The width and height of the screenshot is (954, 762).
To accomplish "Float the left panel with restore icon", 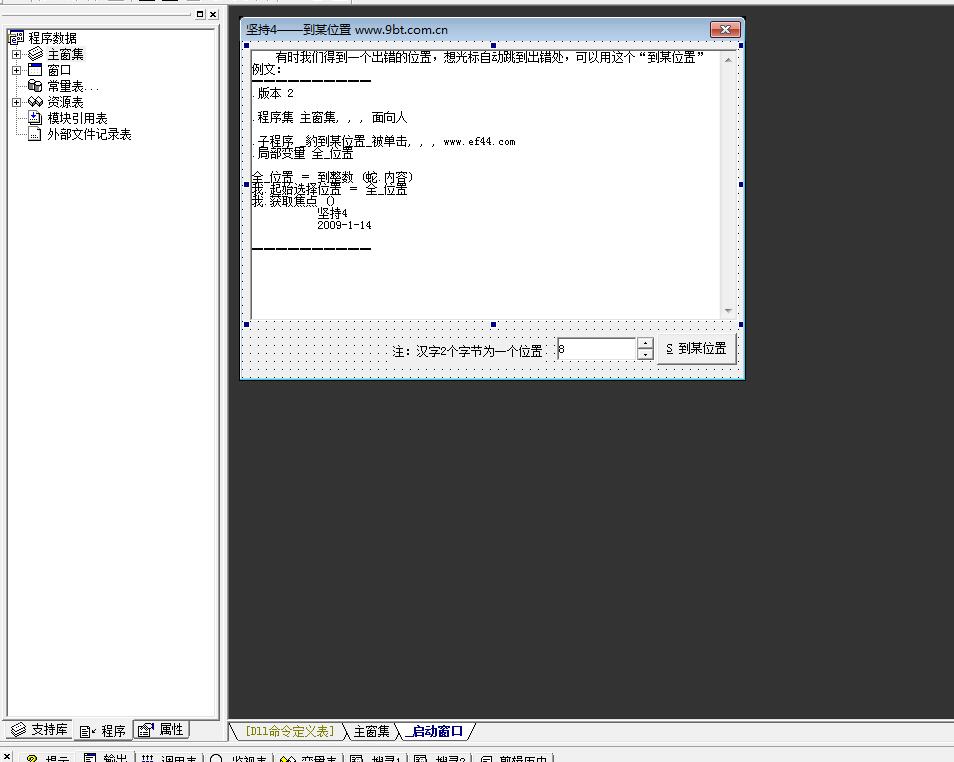I will click(200, 14).
